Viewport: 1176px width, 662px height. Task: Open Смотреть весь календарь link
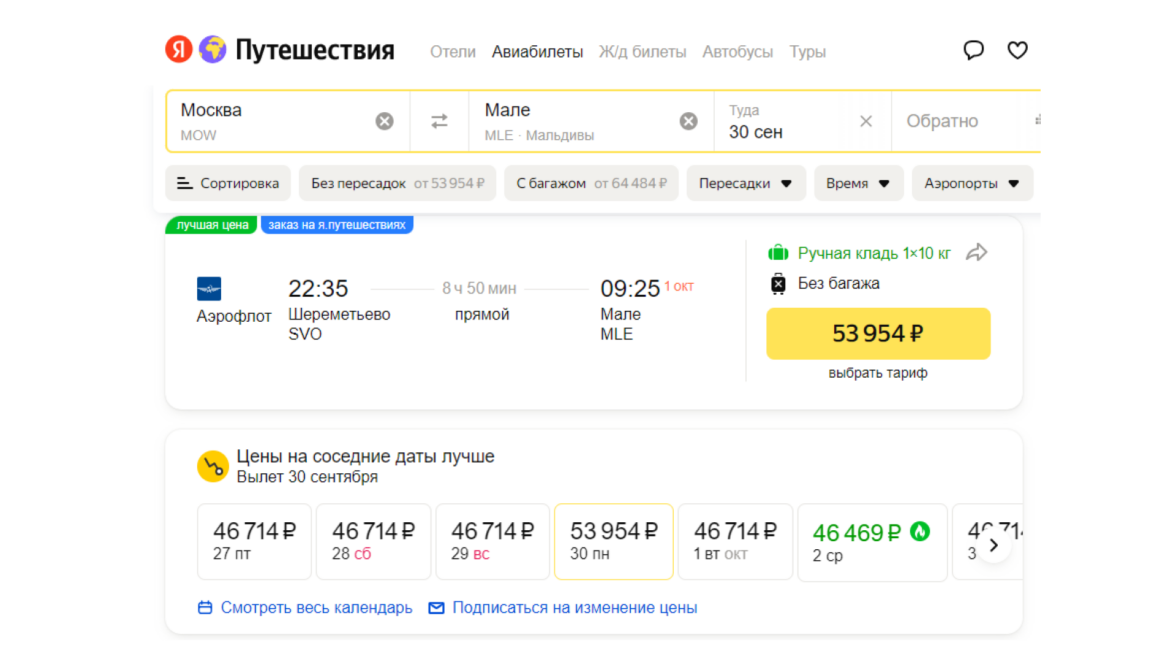point(305,608)
